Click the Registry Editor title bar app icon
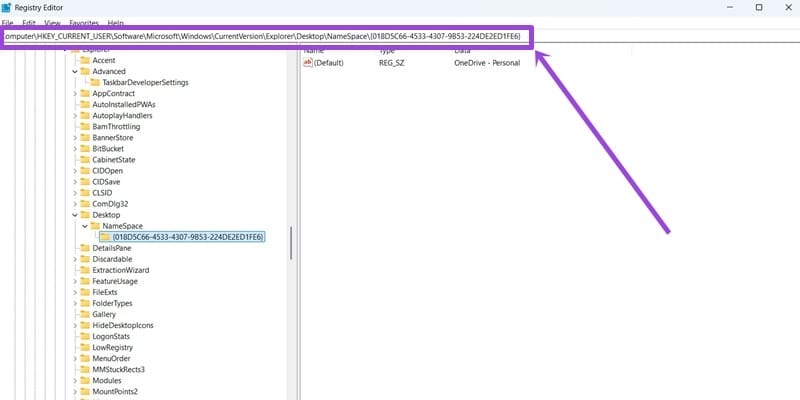Image resolution: width=800 pixels, height=400 pixels. [6, 7]
